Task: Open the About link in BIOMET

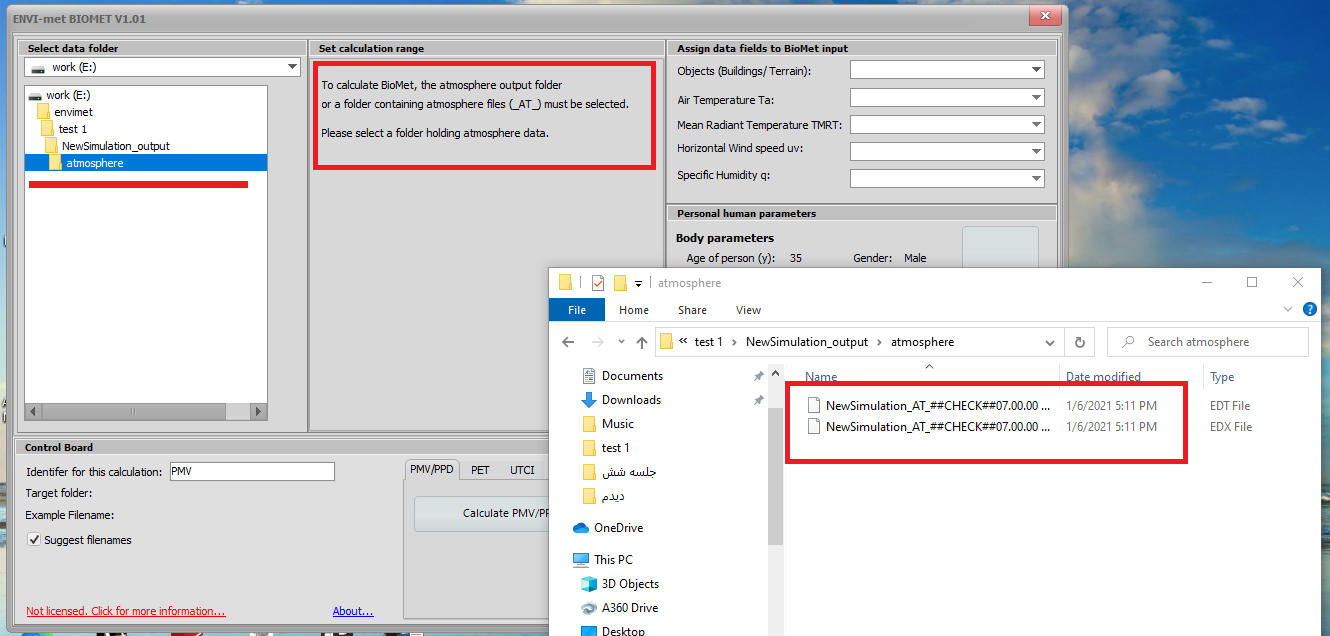Action: click(353, 611)
